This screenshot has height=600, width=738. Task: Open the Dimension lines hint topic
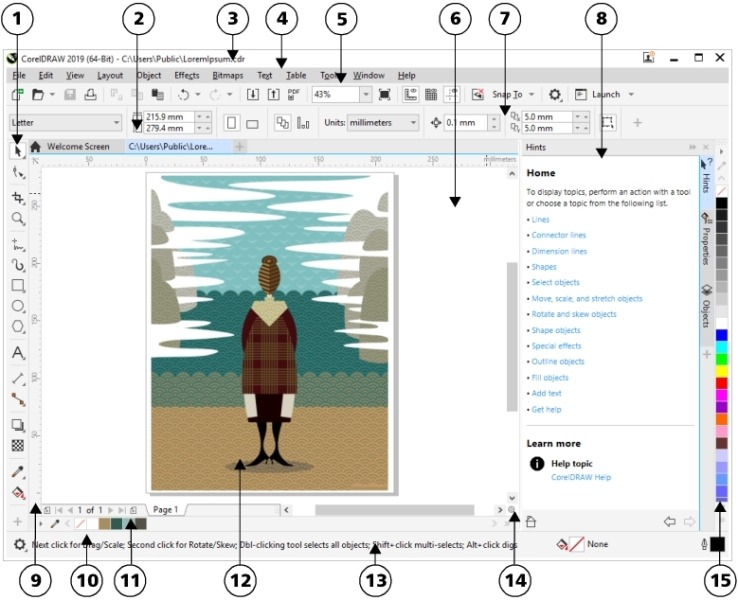click(559, 251)
